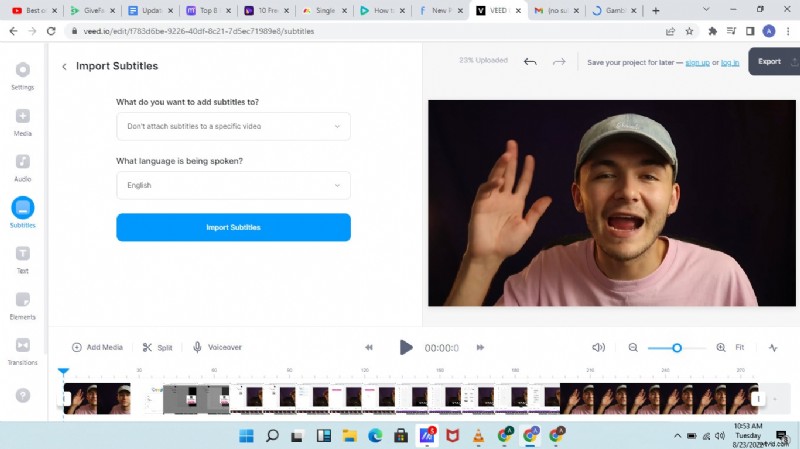This screenshot has height=449, width=800.
Task: Play the video preview
Action: coord(406,347)
